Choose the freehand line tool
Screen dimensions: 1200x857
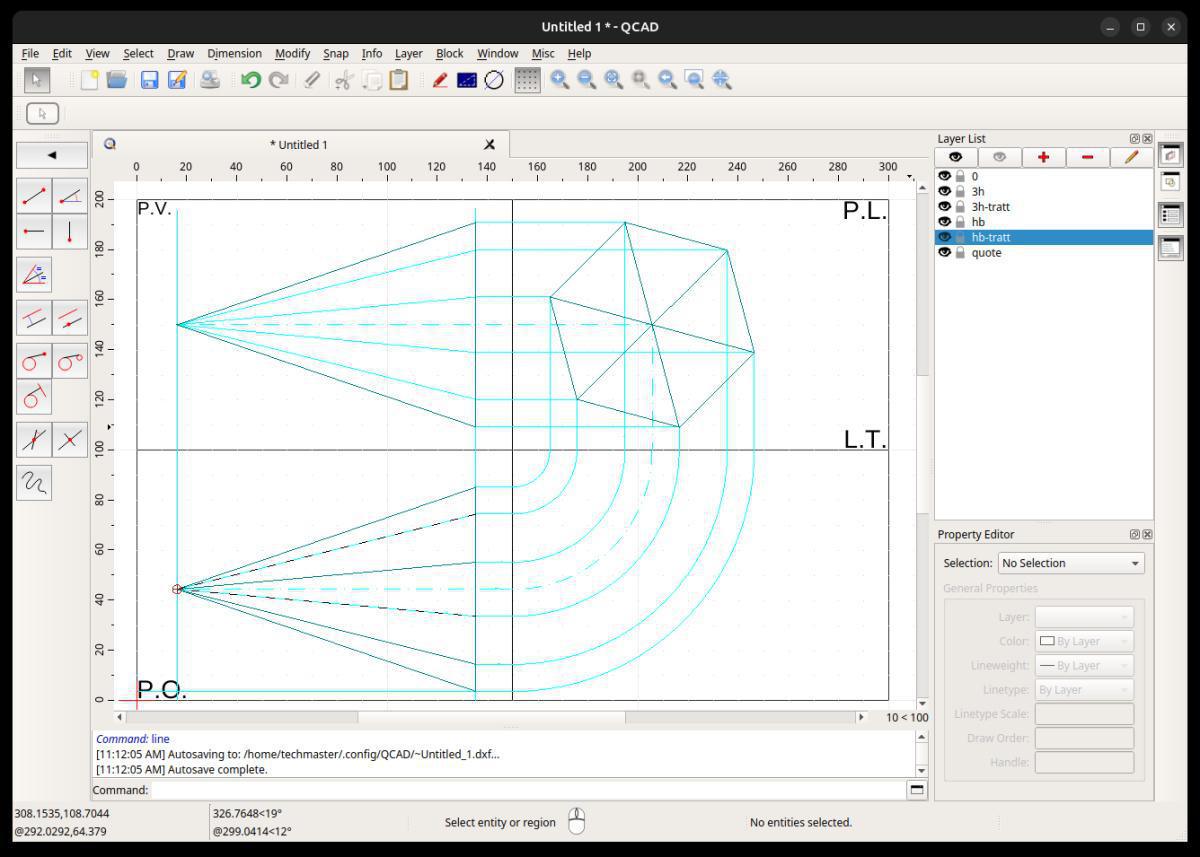click(34, 483)
